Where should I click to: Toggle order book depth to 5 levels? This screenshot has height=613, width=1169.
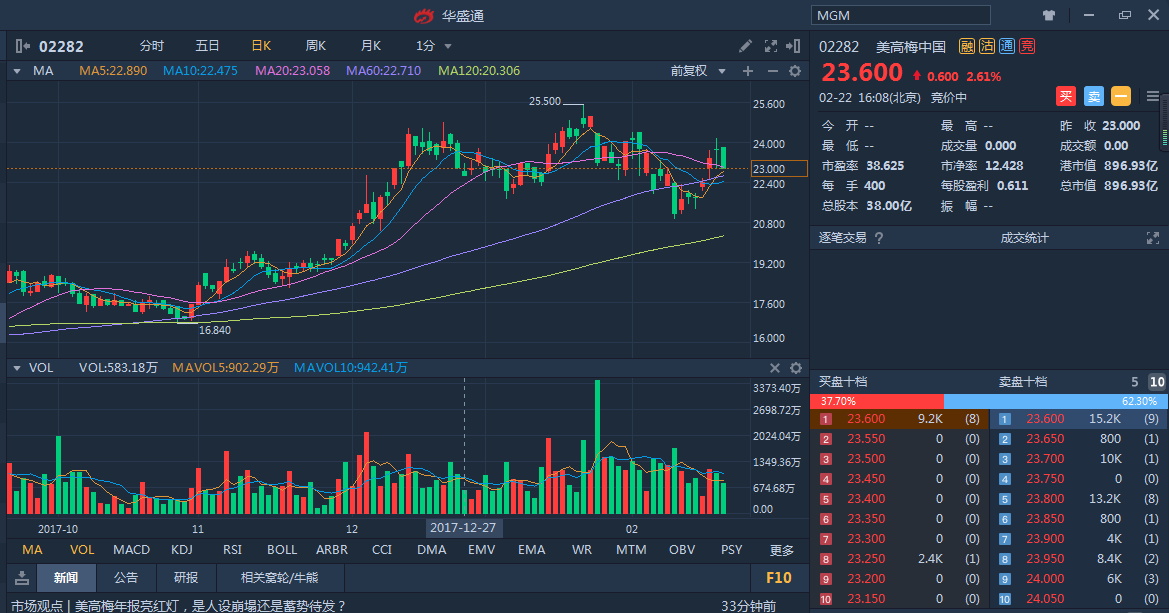click(1135, 382)
